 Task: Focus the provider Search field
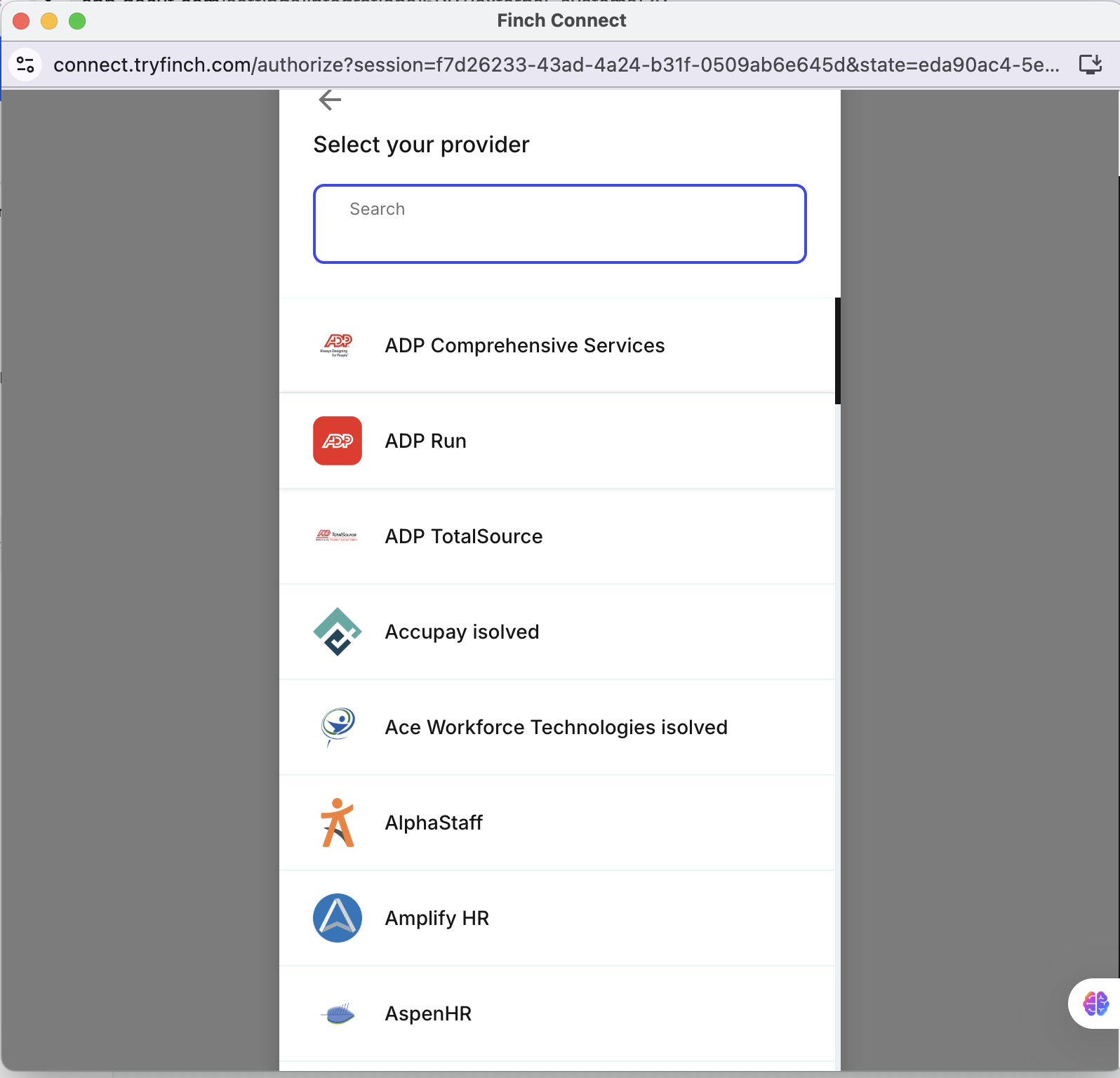coord(559,224)
